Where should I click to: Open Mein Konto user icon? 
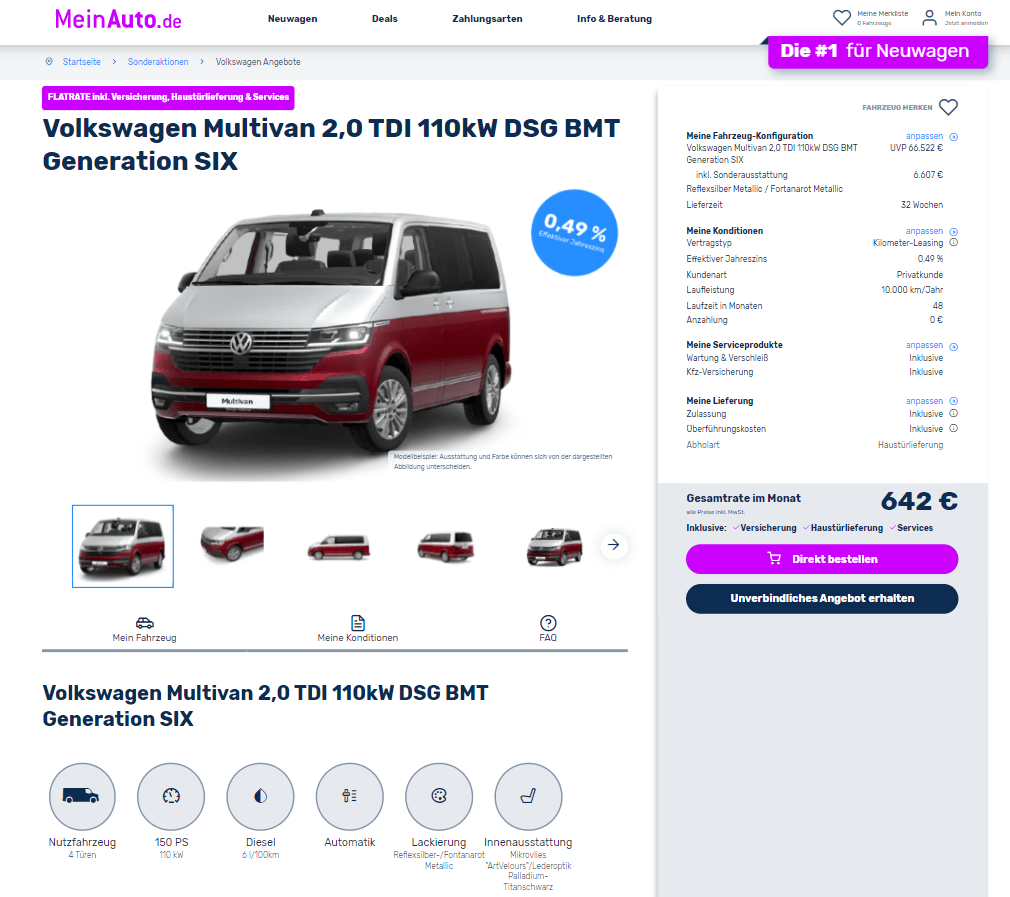pos(929,17)
